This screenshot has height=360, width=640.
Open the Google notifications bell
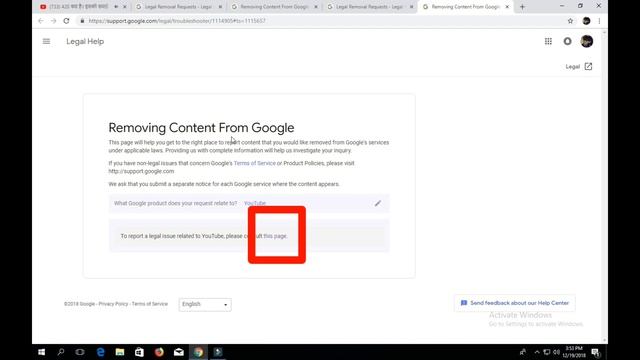point(567,41)
